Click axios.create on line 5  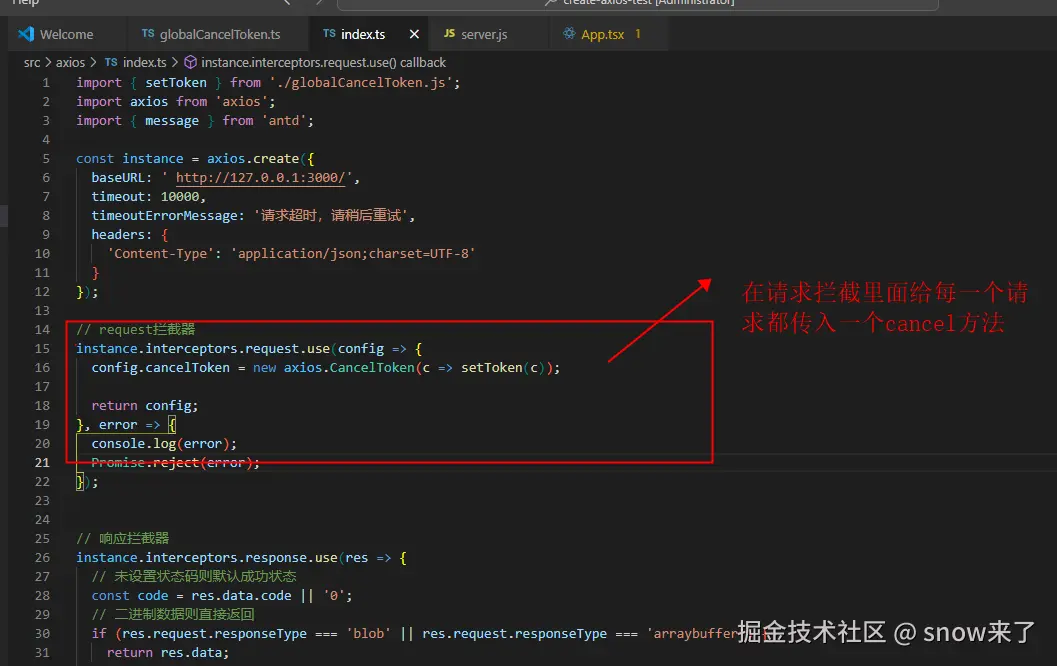pyautogui.click(x=253, y=158)
